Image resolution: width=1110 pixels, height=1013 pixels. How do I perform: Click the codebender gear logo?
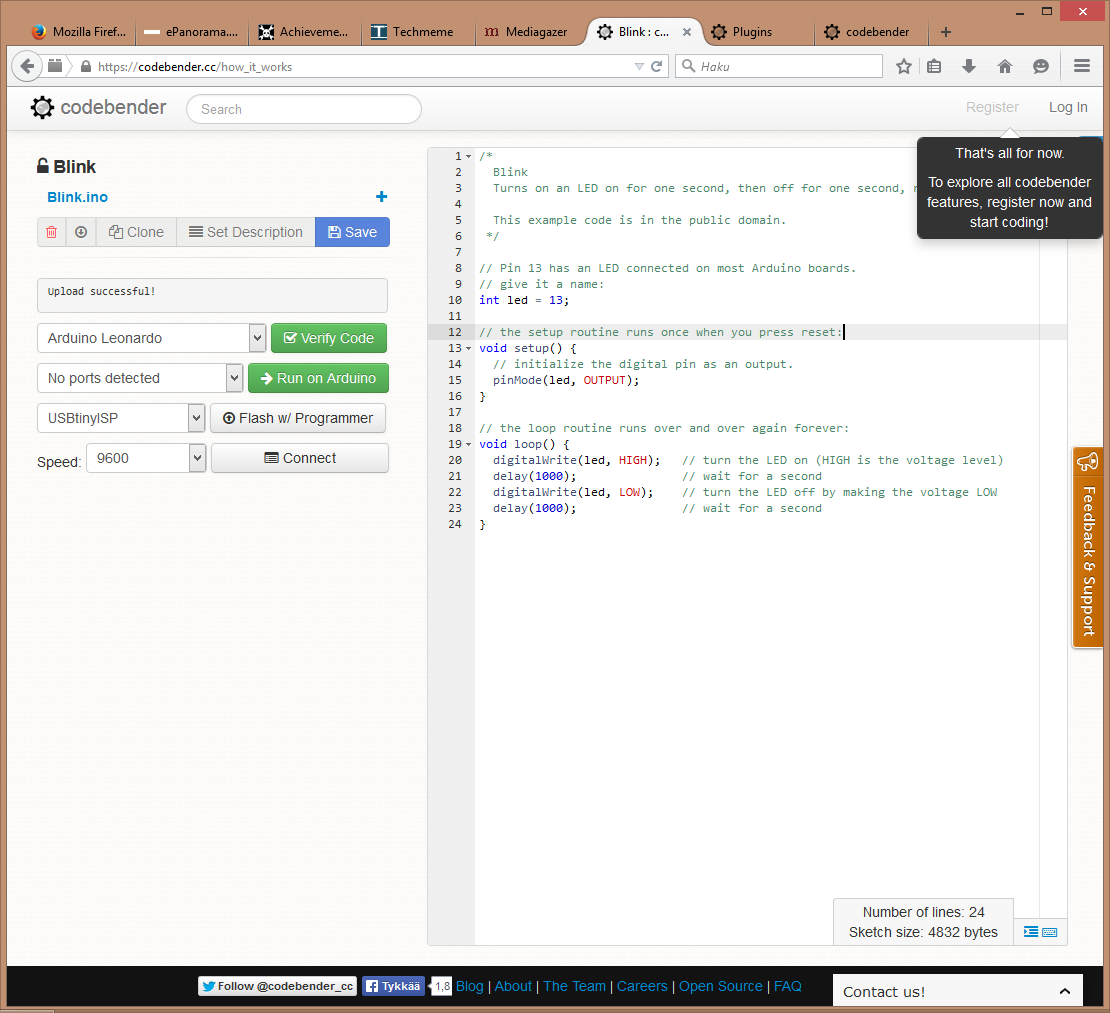click(42, 108)
